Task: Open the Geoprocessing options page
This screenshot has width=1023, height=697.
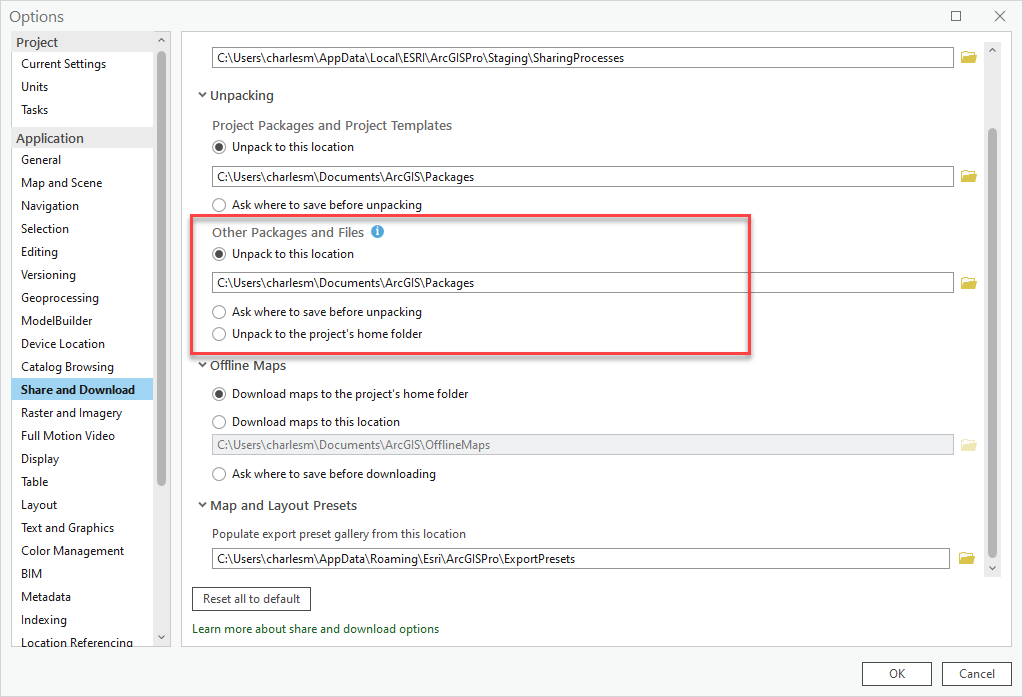Action: pyautogui.click(x=60, y=298)
